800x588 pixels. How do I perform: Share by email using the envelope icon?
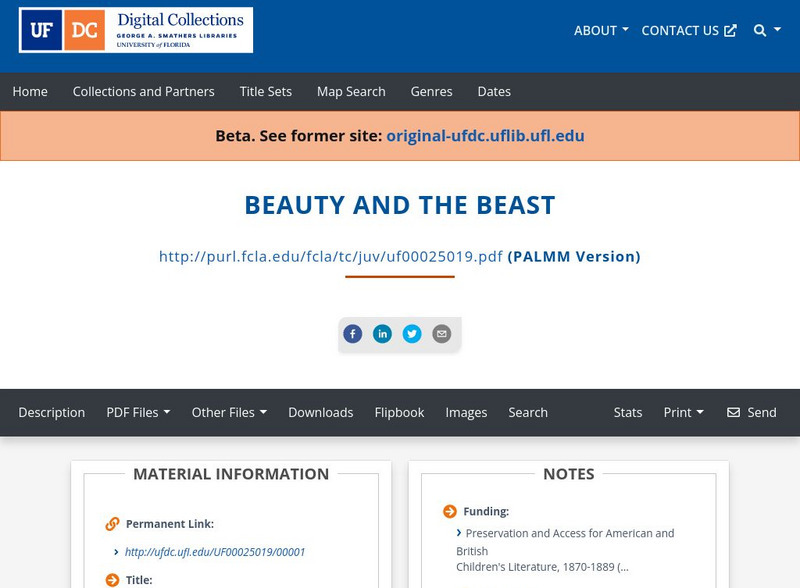(442, 333)
